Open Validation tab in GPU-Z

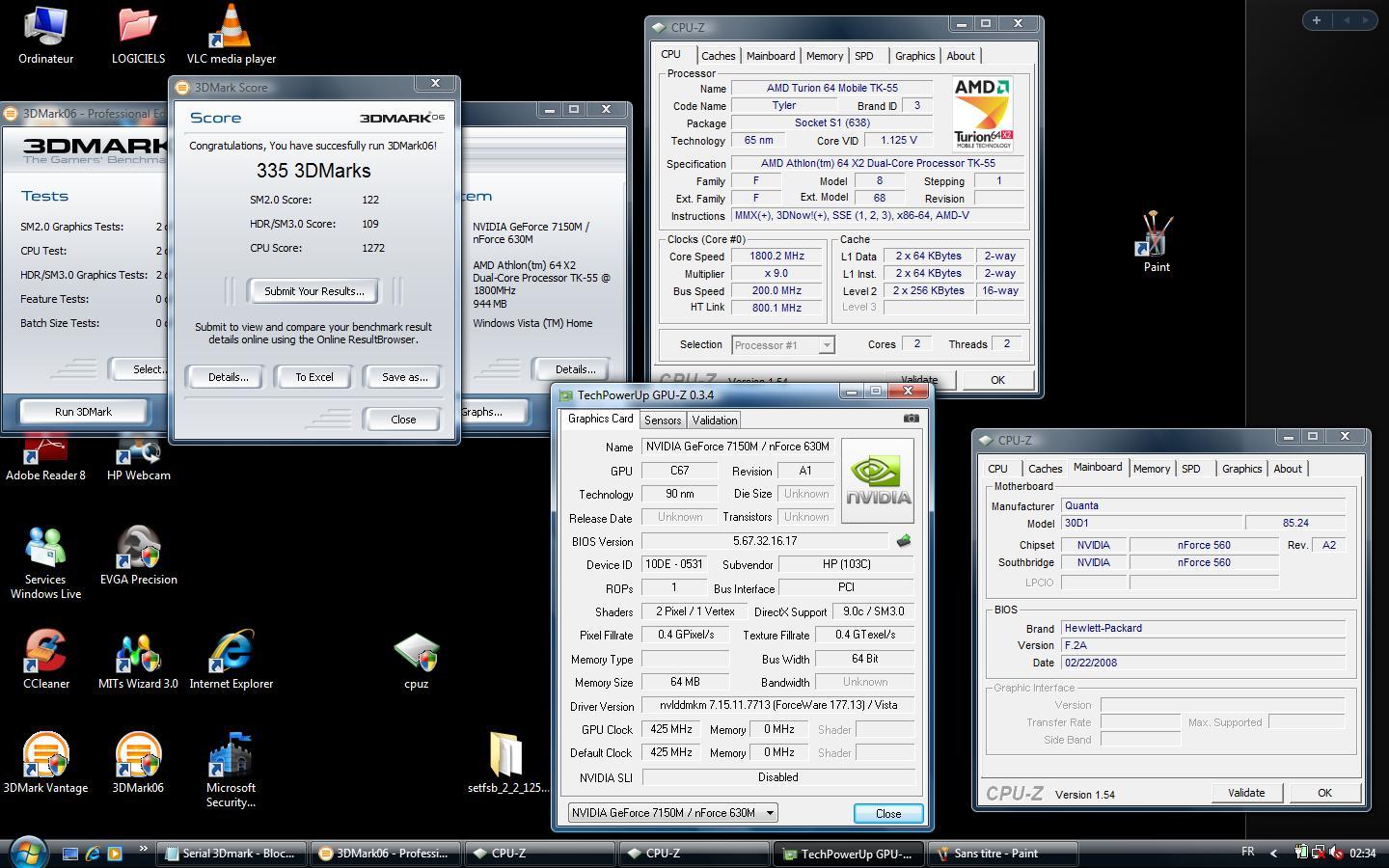715,420
